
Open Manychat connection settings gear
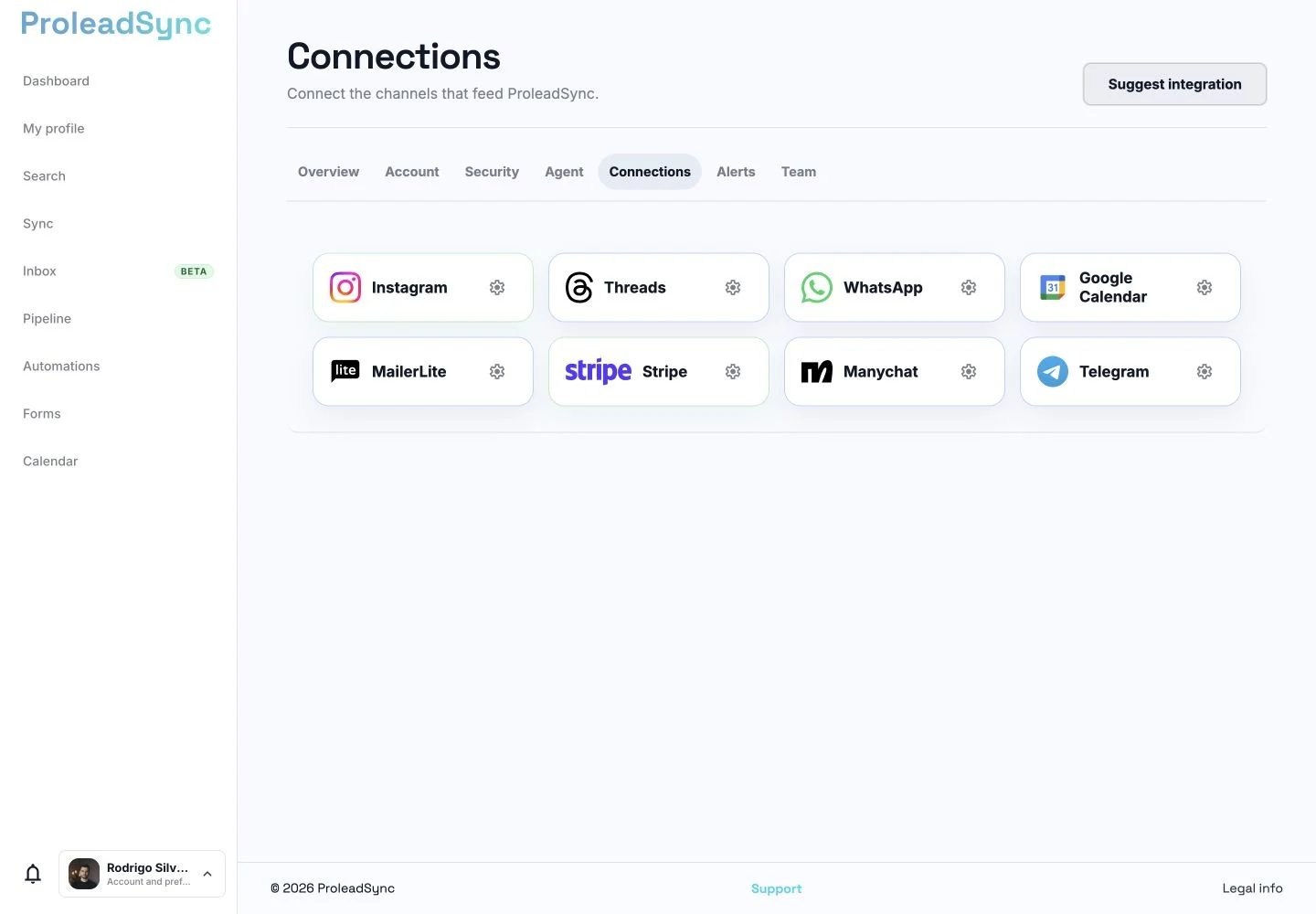point(969,372)
